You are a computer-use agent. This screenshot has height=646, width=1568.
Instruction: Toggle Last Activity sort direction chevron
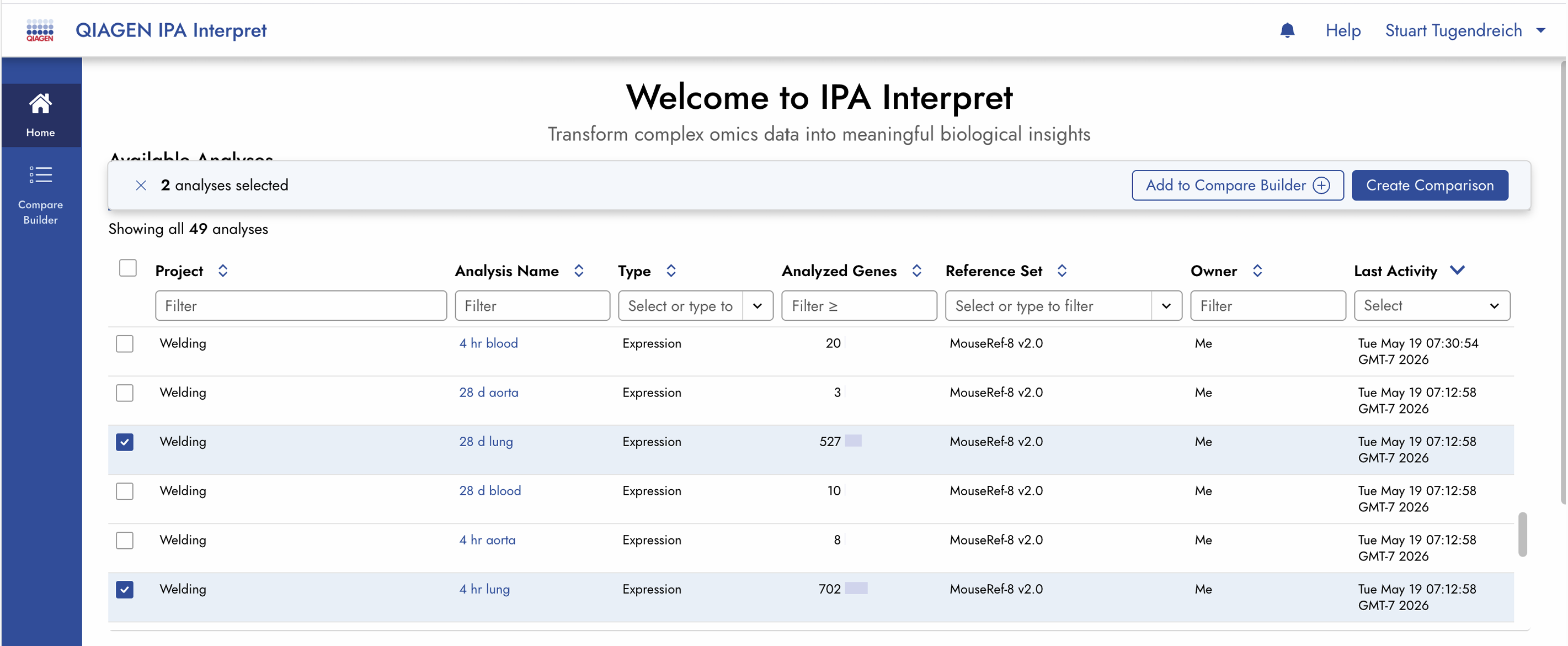click(1458, 270)
